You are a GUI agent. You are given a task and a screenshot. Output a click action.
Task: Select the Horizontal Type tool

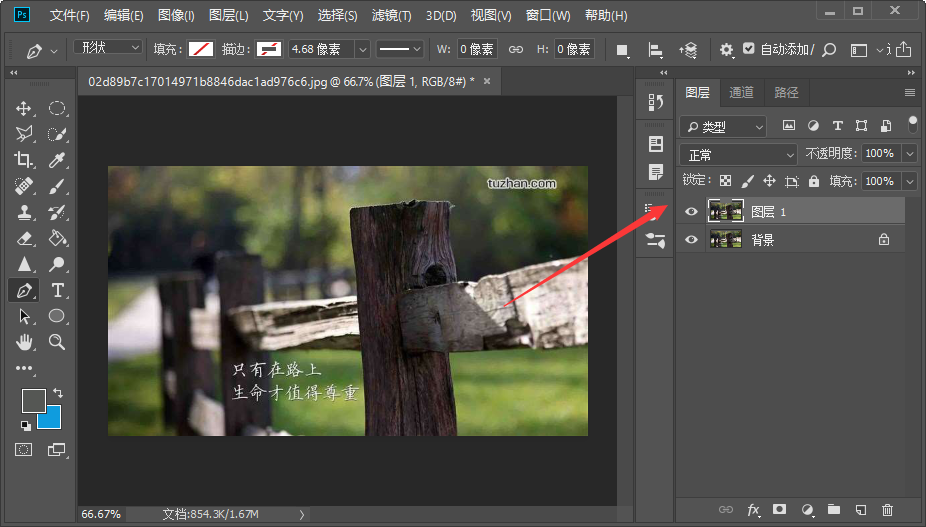click(x=58, y=290)
